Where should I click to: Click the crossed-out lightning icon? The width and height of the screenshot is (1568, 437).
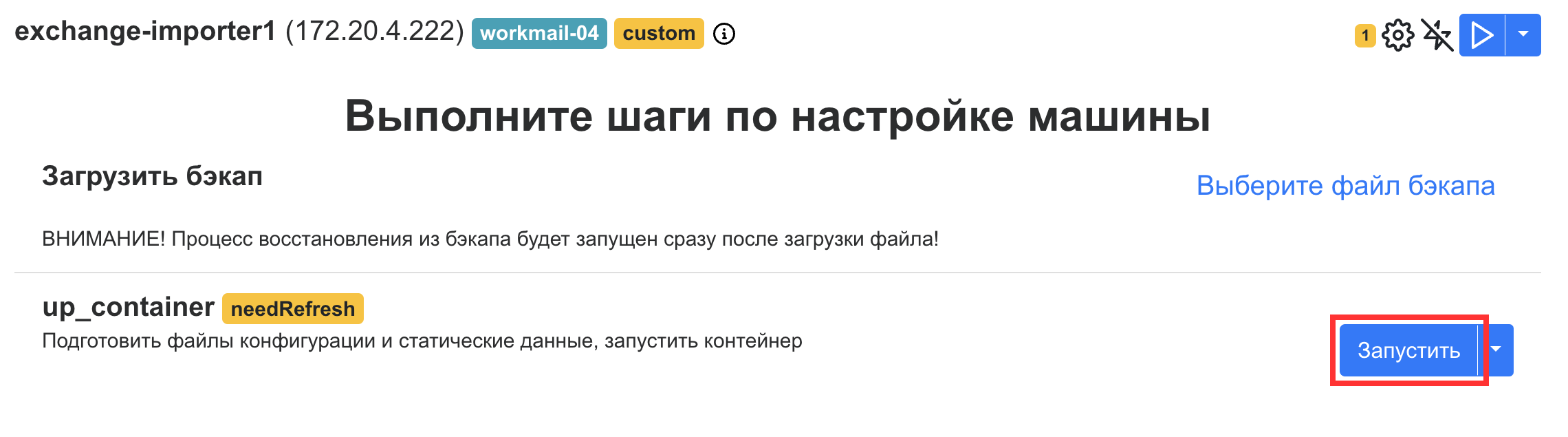1437,35
